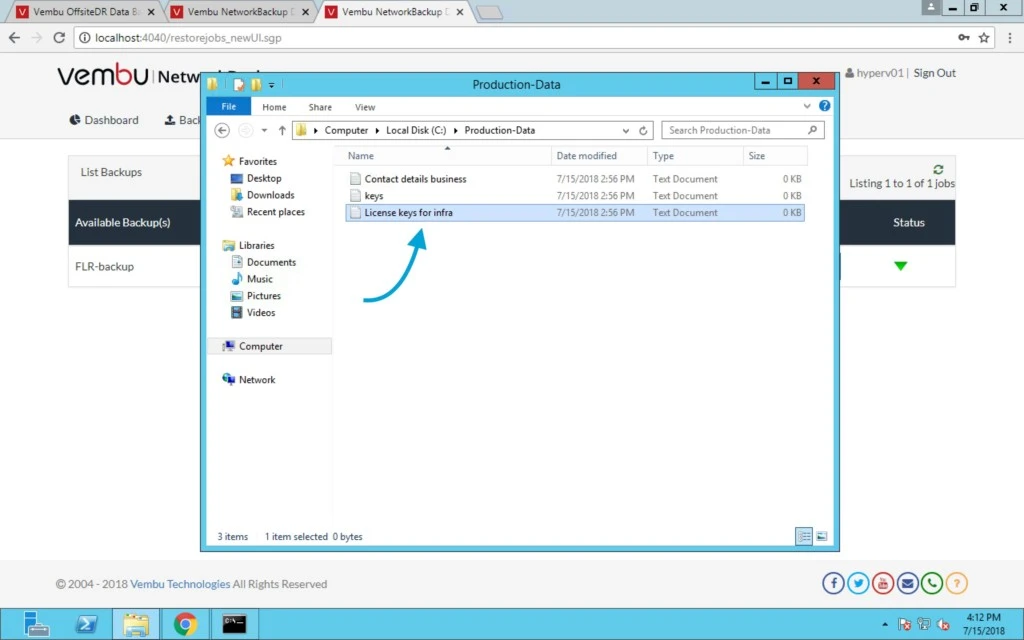The height and width of the screenshot is (640, 1024).
Task: Expand the Explorer ribbon chevron
Action: [807, 106]
